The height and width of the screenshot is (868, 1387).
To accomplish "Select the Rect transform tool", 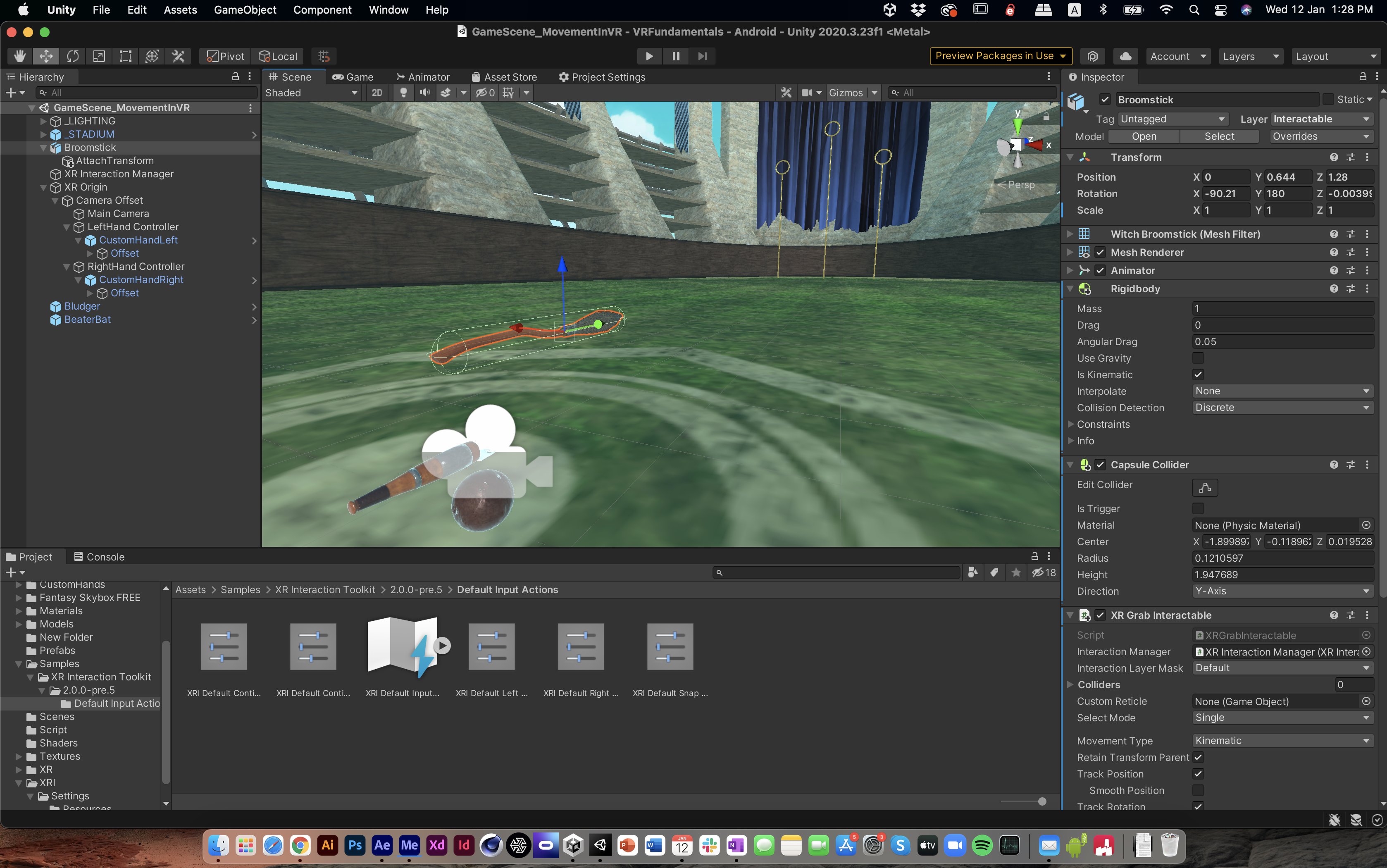I will (x=125, y=56).
